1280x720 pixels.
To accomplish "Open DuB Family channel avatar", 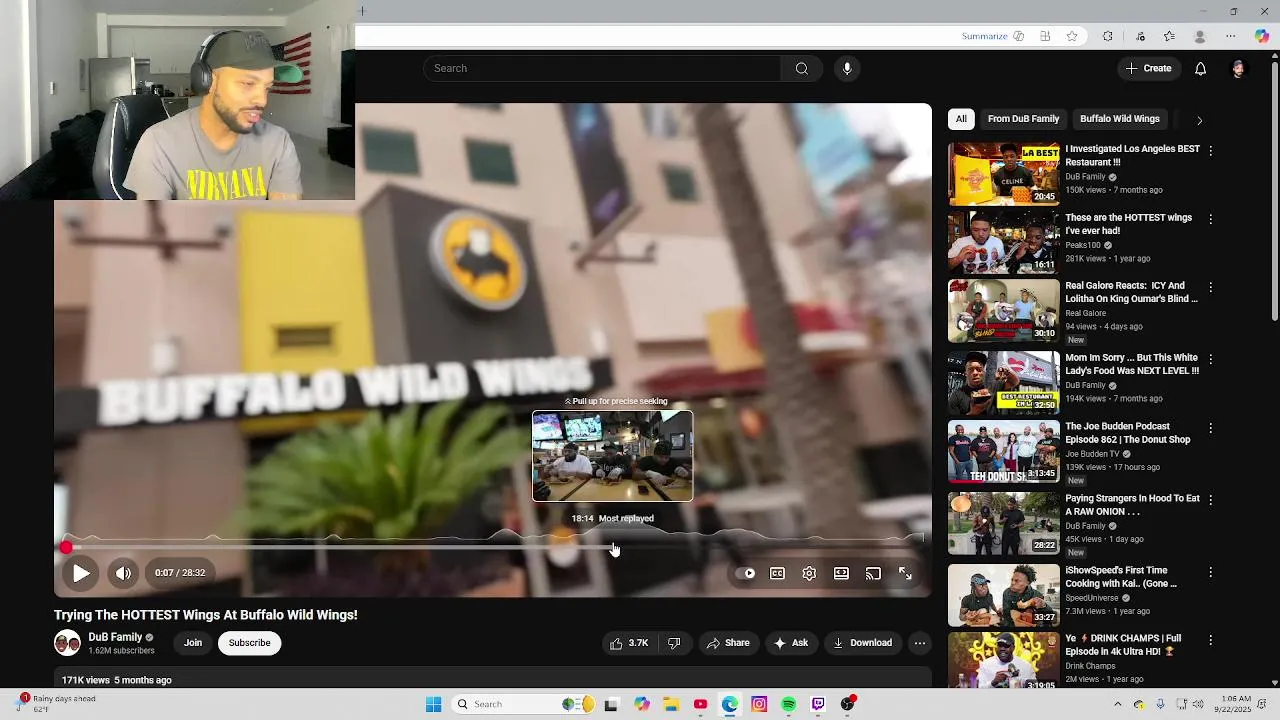I will (x=67, y=643).
